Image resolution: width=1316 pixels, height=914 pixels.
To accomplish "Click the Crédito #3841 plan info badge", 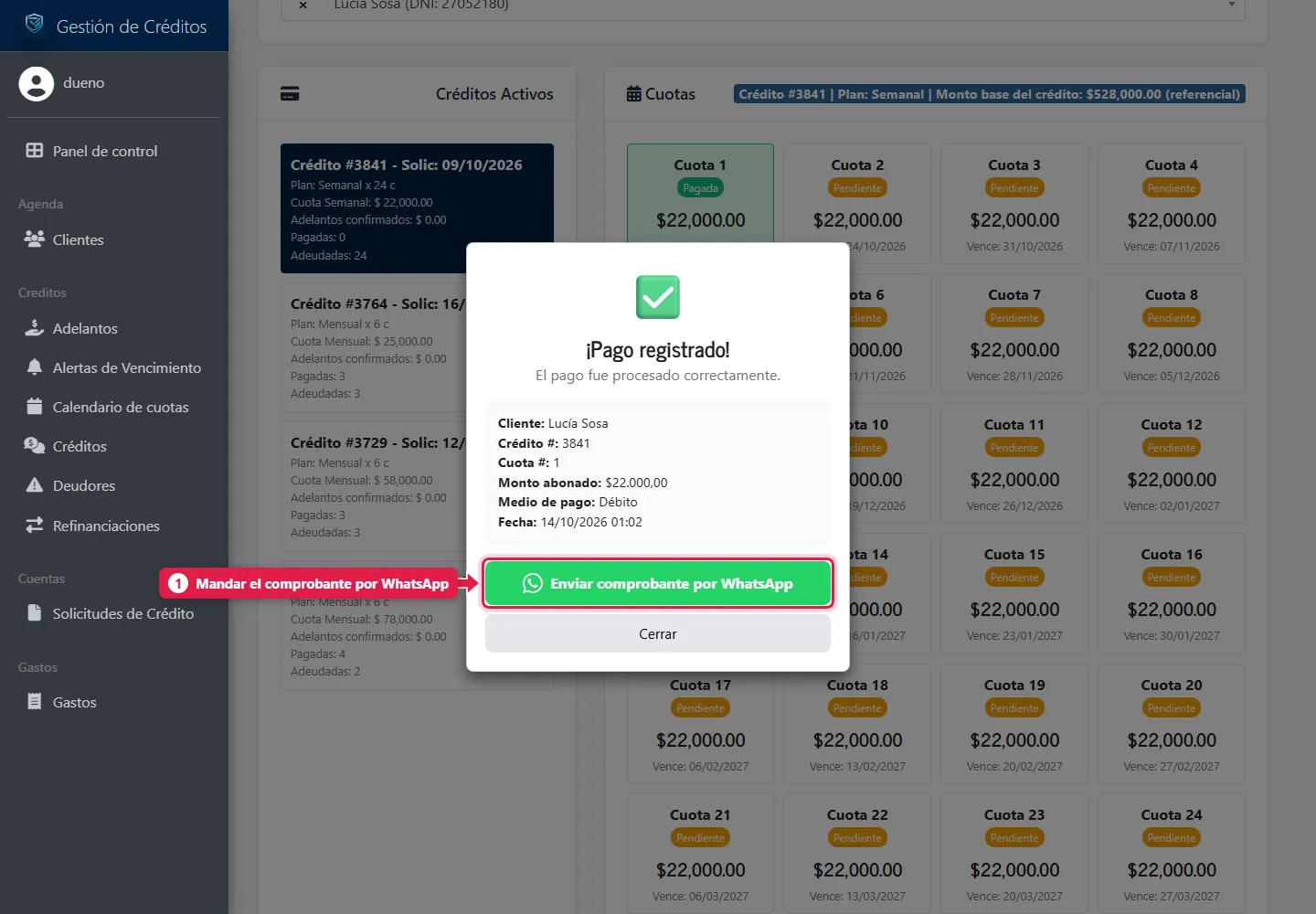I will (x=990, y=94).
